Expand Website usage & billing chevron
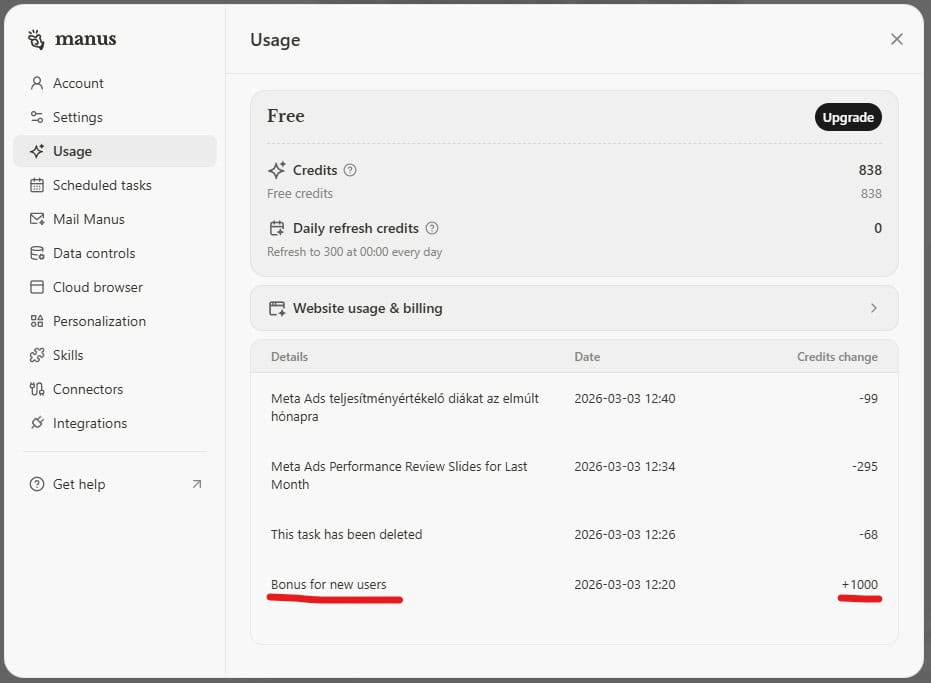 click(x=873, y=308)
